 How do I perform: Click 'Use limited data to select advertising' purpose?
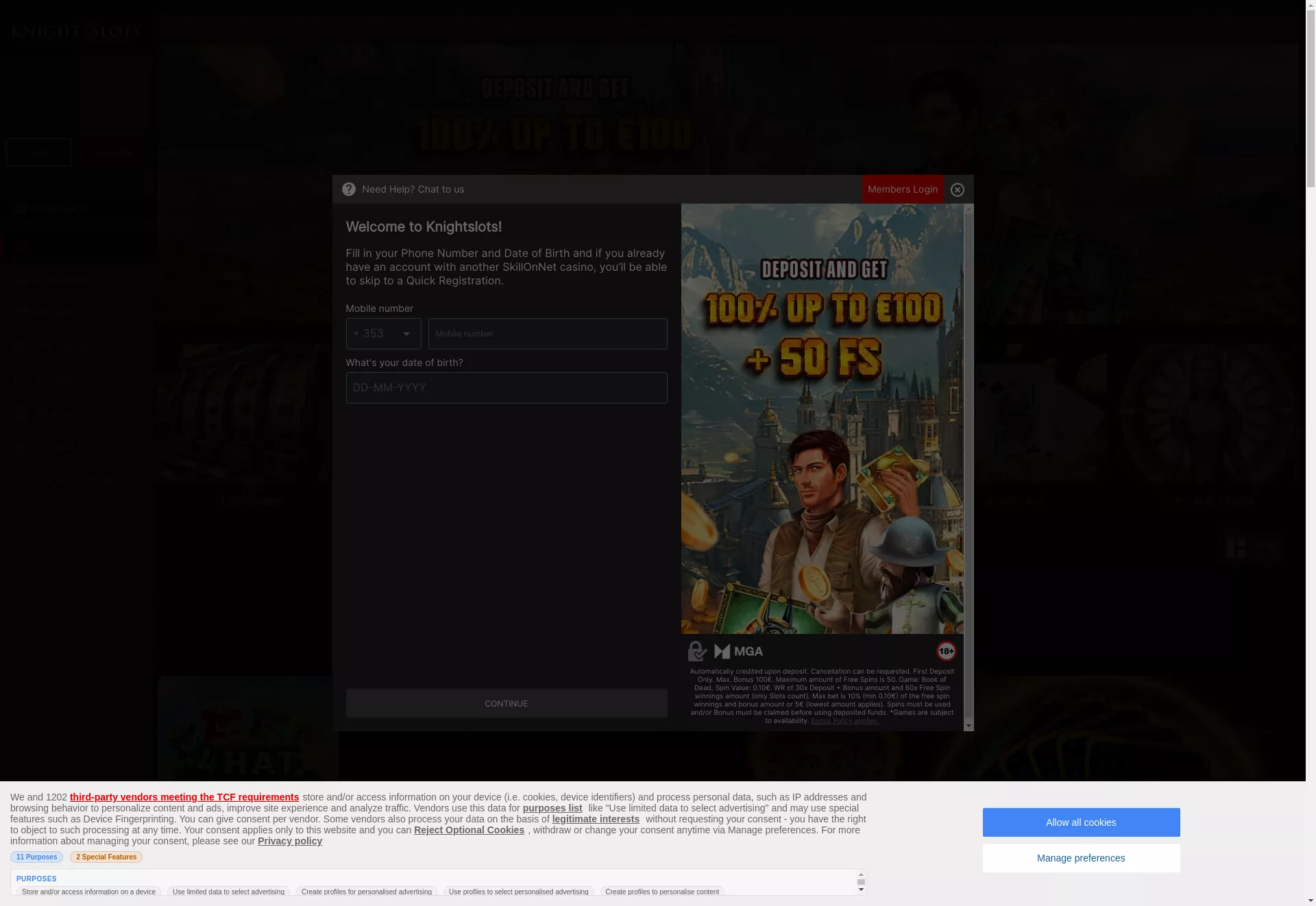[x=228, y=892]
